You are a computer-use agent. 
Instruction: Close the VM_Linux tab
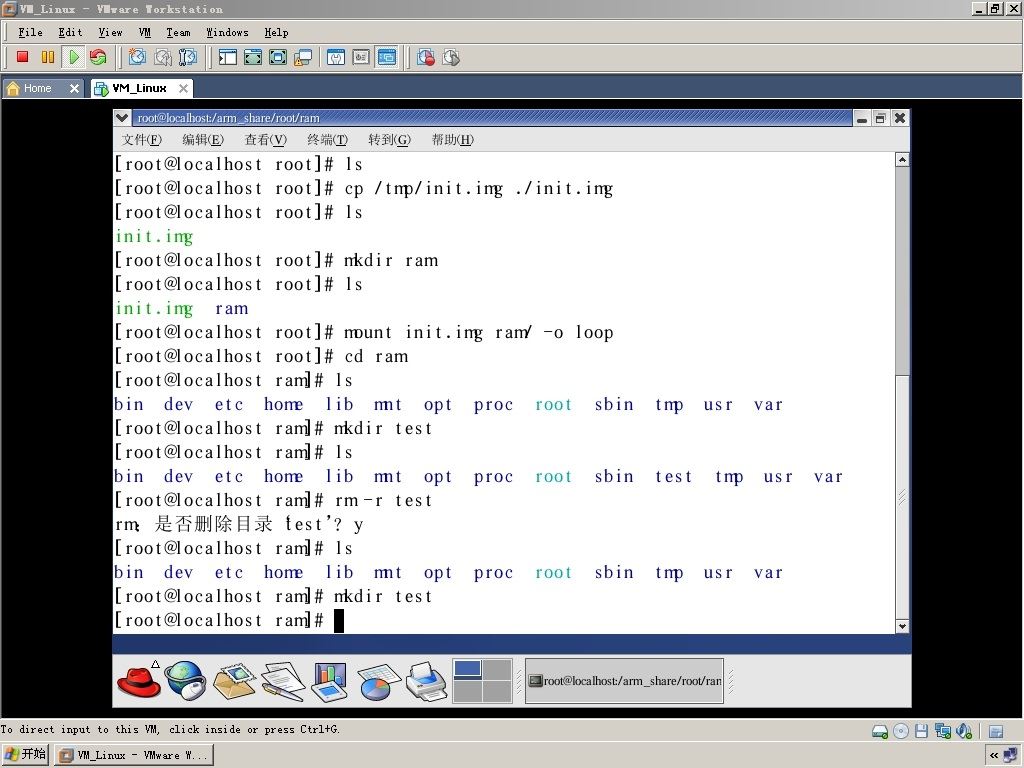[184, 88]
